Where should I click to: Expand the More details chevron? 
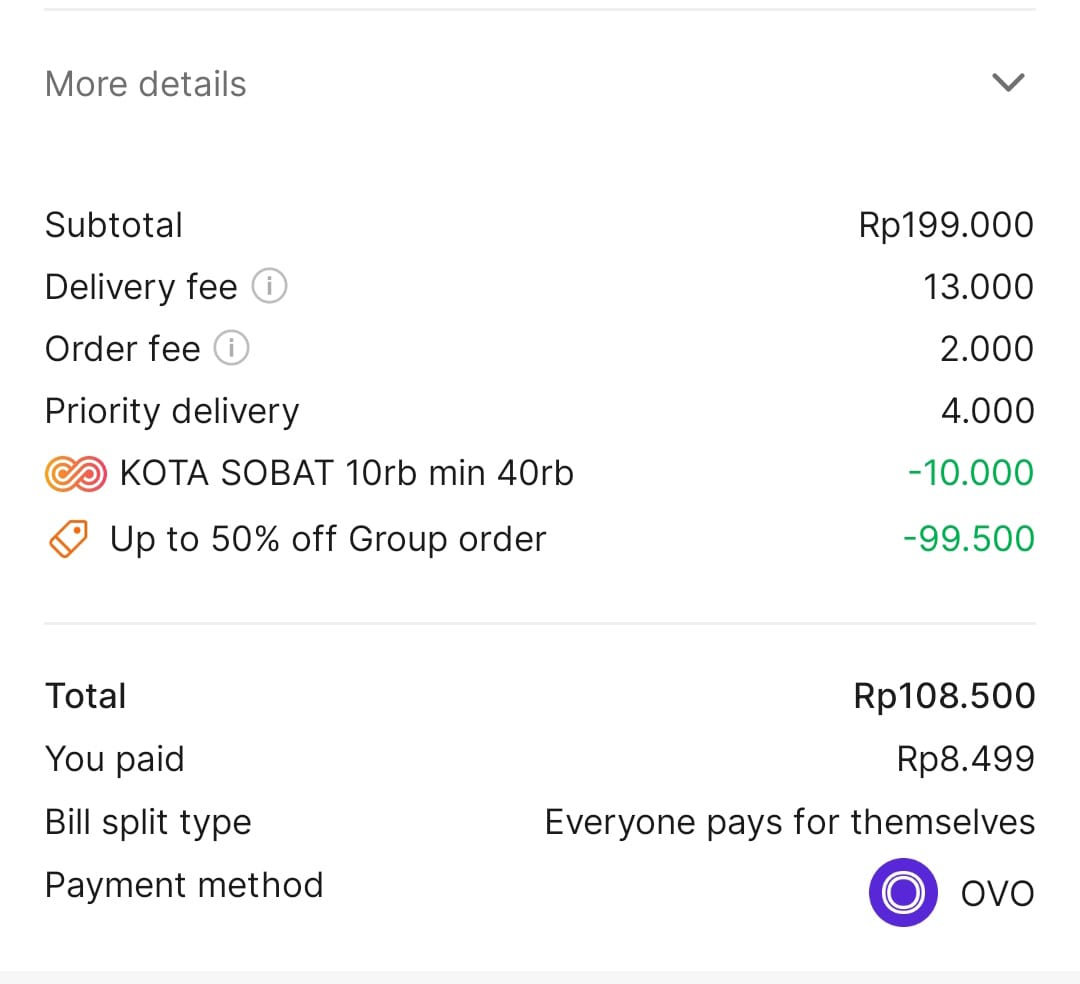pyautogui.click(x=1008, y=83)
